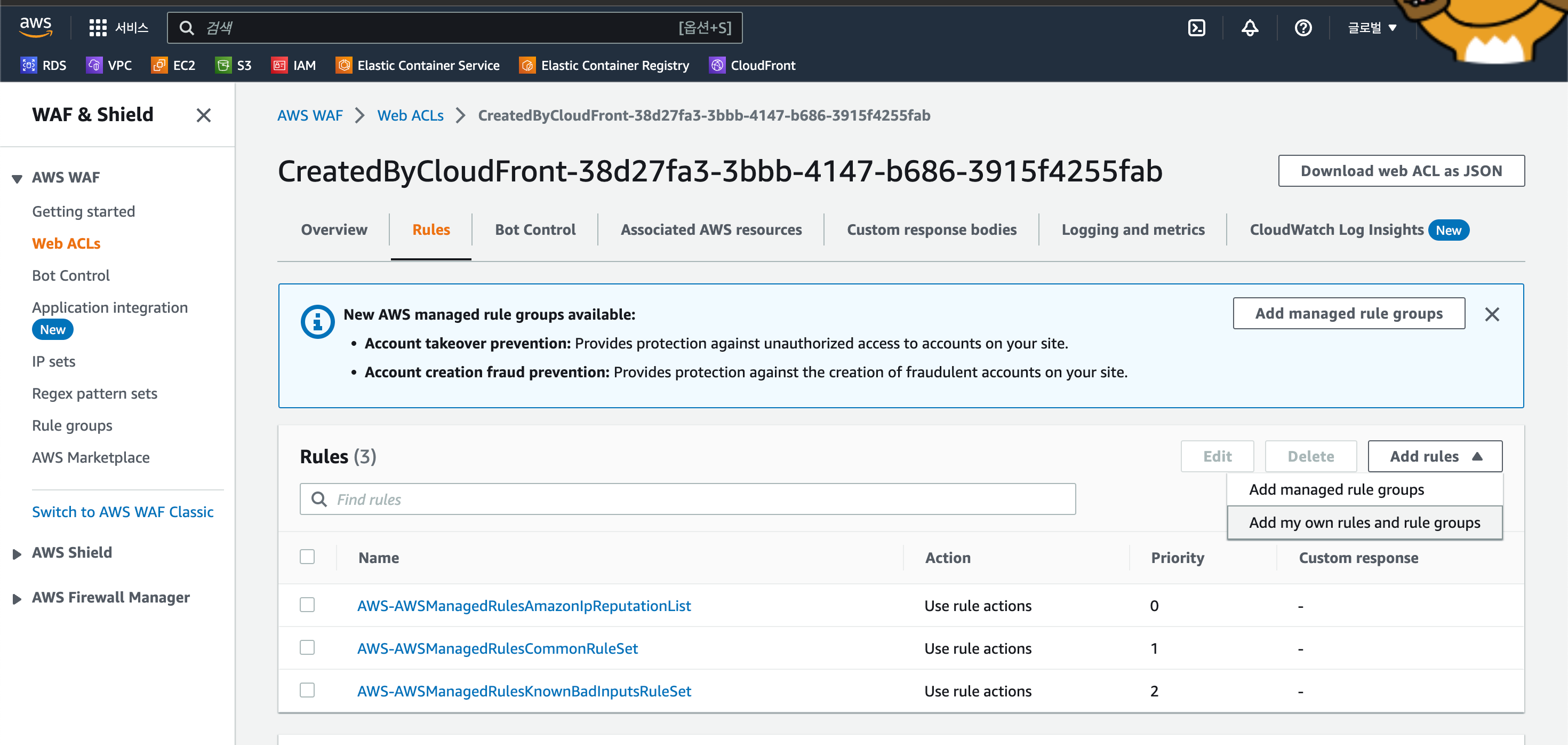Open CloudShell terminal icon
1568x745 pixels.
pos(1196,28)
